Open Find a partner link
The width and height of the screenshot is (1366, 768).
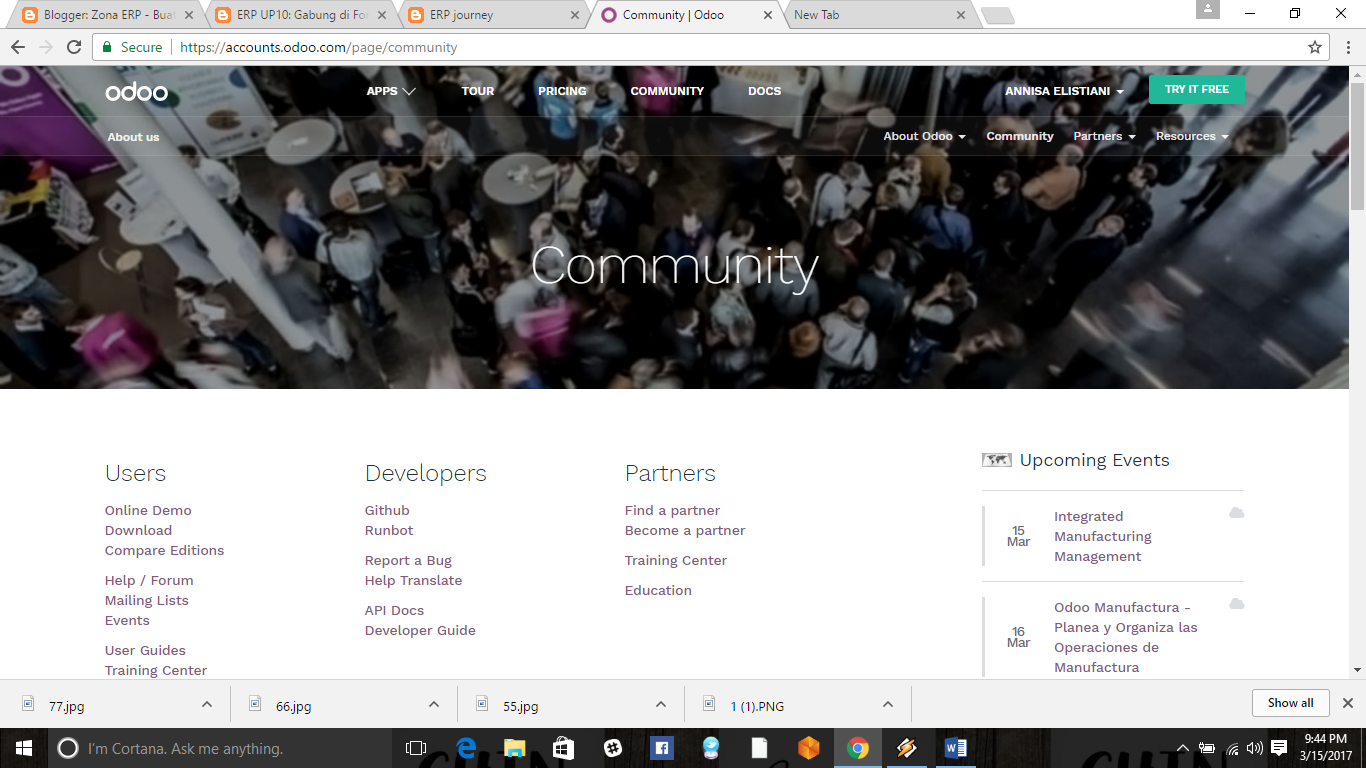pyautogui.click(x=672, y=510)
